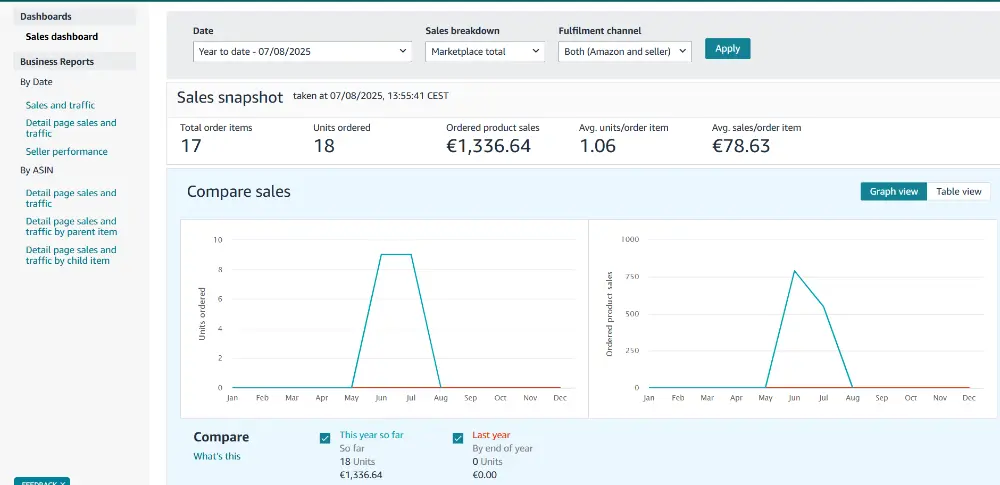The height and width of the screenshot is (485, 1000).
Task: Click the Units ordered value 18
Action: [x=324, y=146]
